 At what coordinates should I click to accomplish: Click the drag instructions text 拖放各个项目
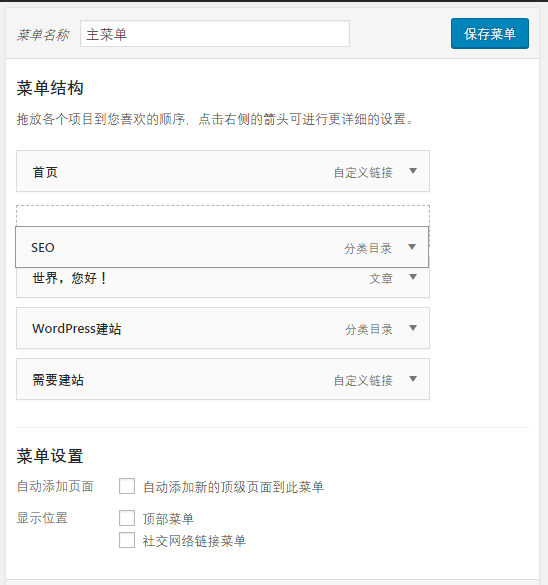click(215, 119)
